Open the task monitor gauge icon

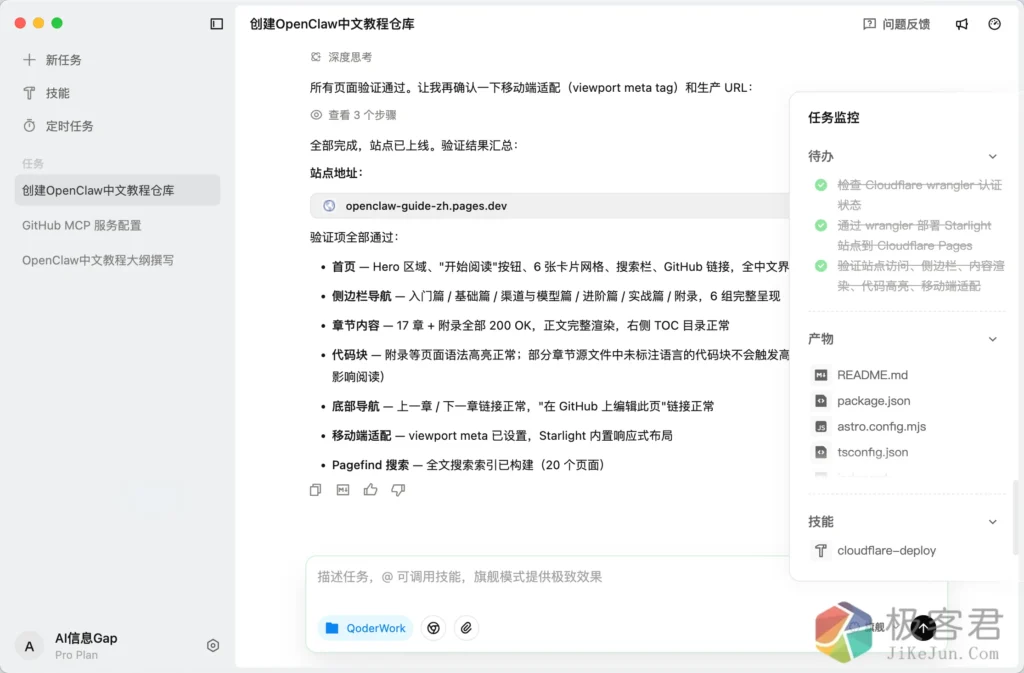pos(994,24)
